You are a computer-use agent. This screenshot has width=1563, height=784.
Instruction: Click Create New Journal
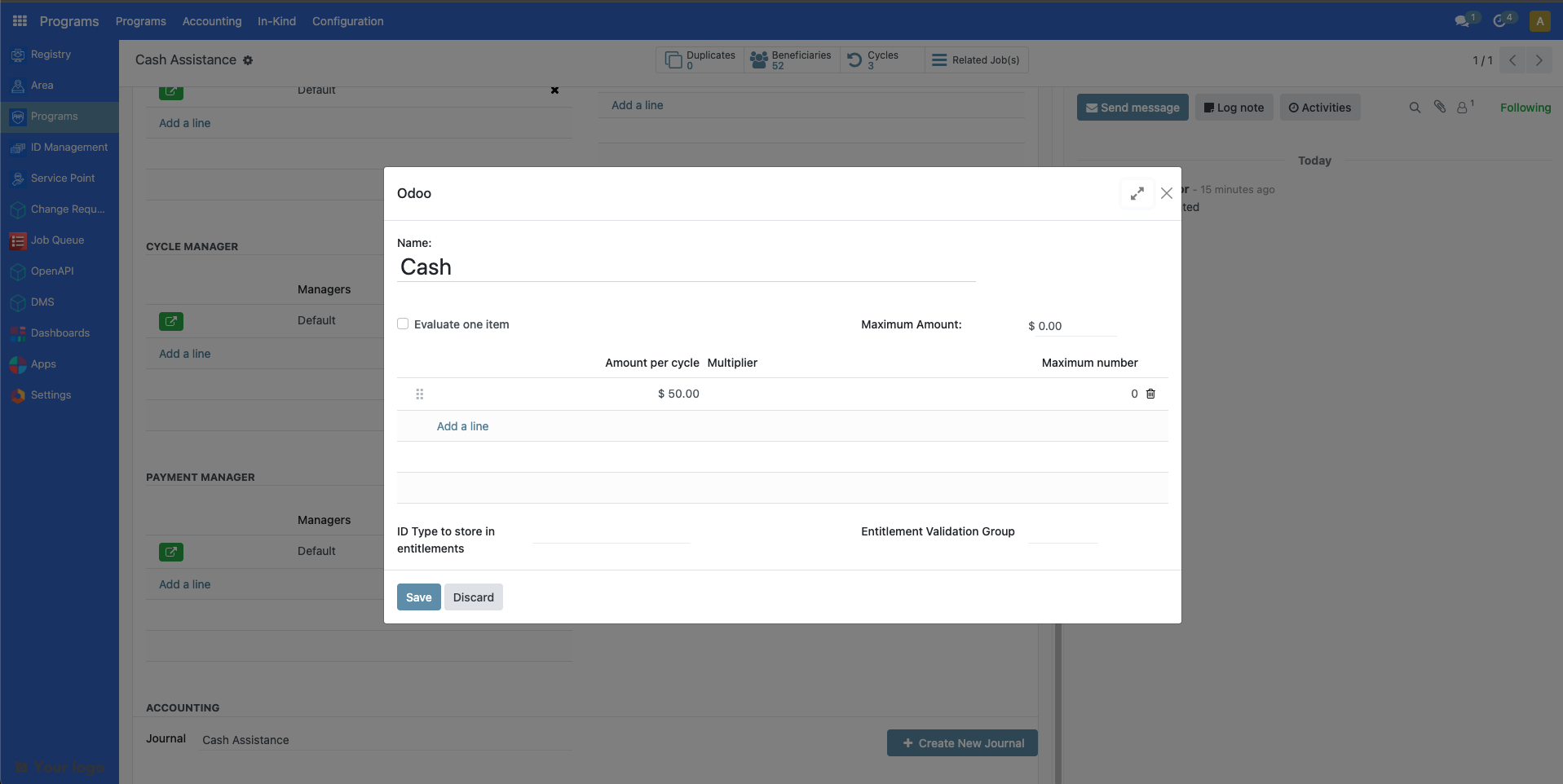[x=961, y=742]
